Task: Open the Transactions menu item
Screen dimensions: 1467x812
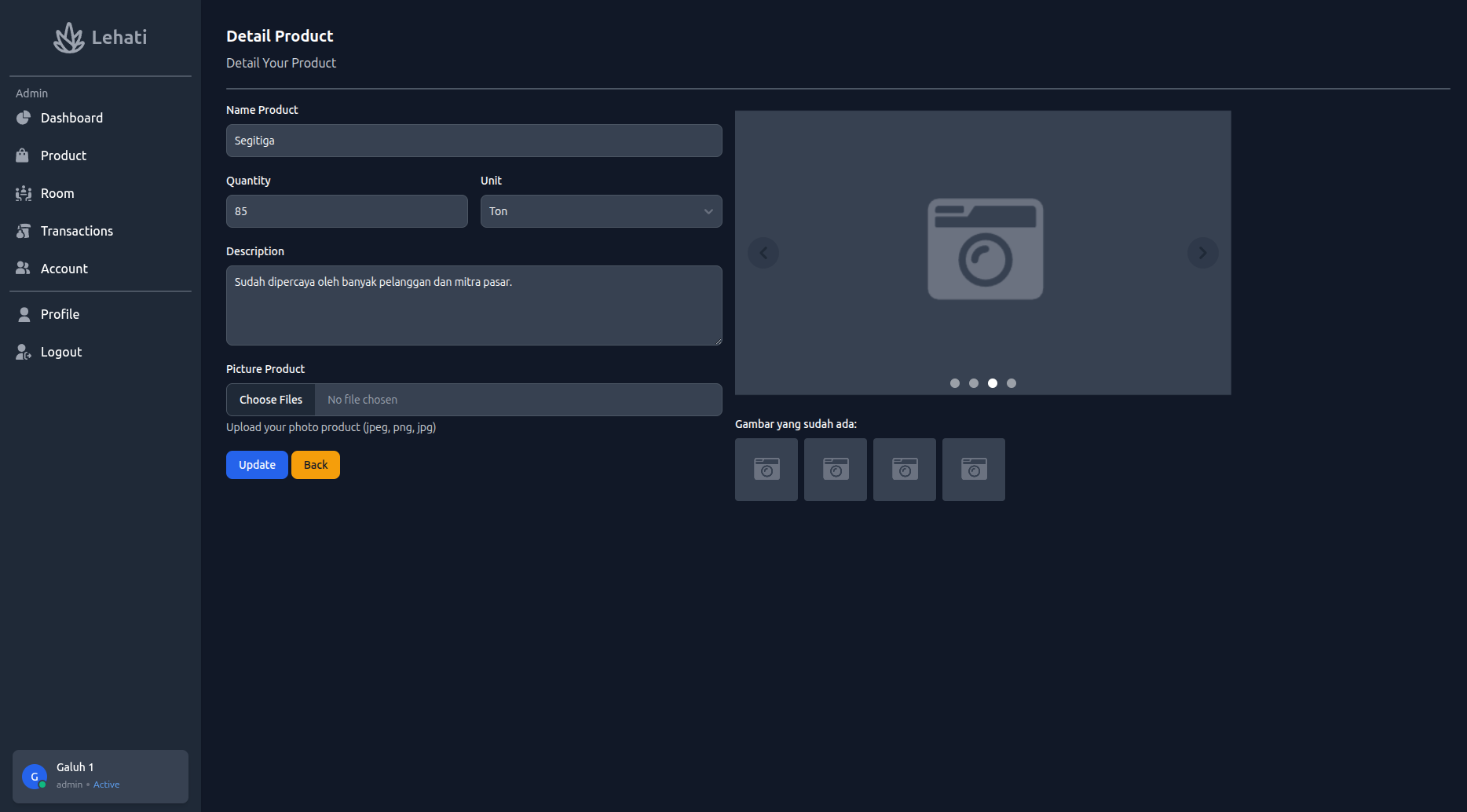Action: (77, 231)
